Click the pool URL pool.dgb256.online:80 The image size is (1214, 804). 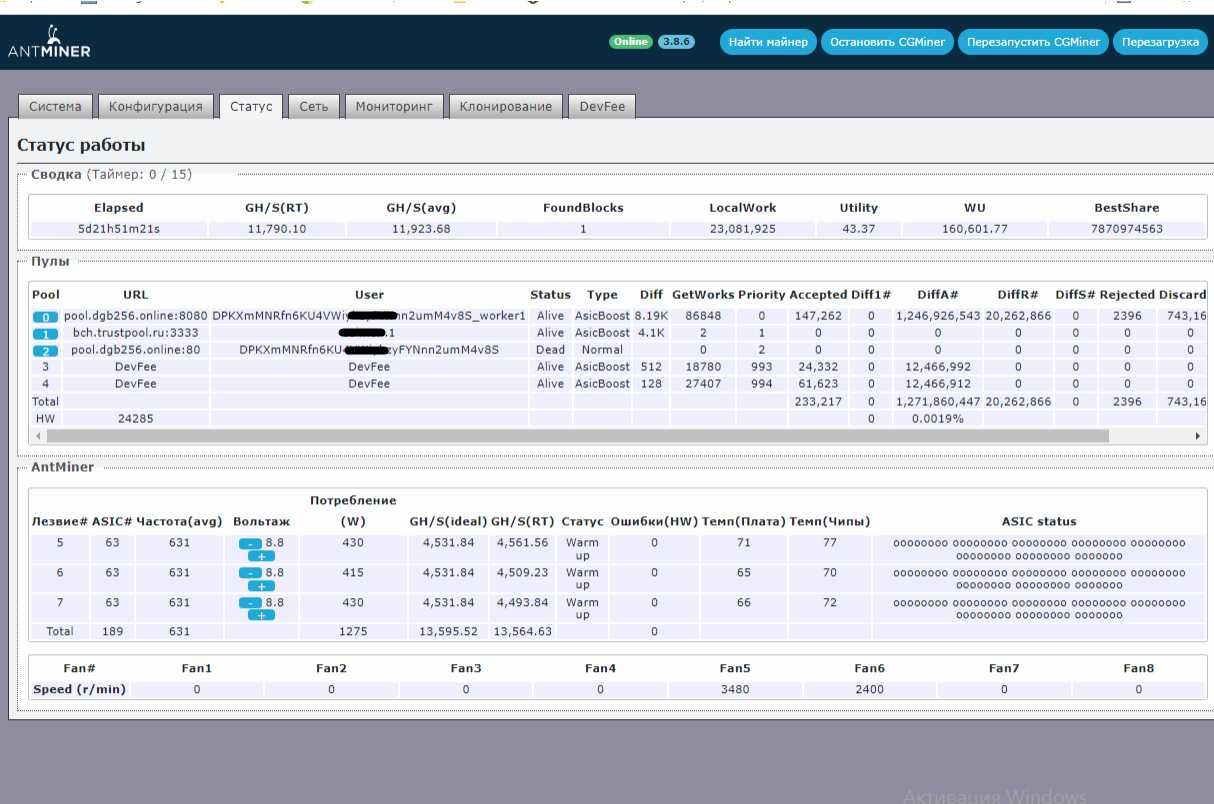tap(135, 350)
